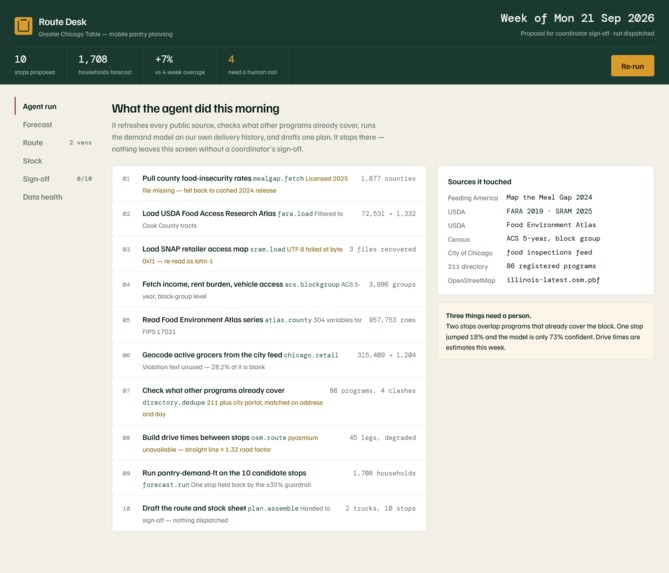Click the directory.dedupe code label
This screenshot has height=573, width=669.
(x=174, y=403)
